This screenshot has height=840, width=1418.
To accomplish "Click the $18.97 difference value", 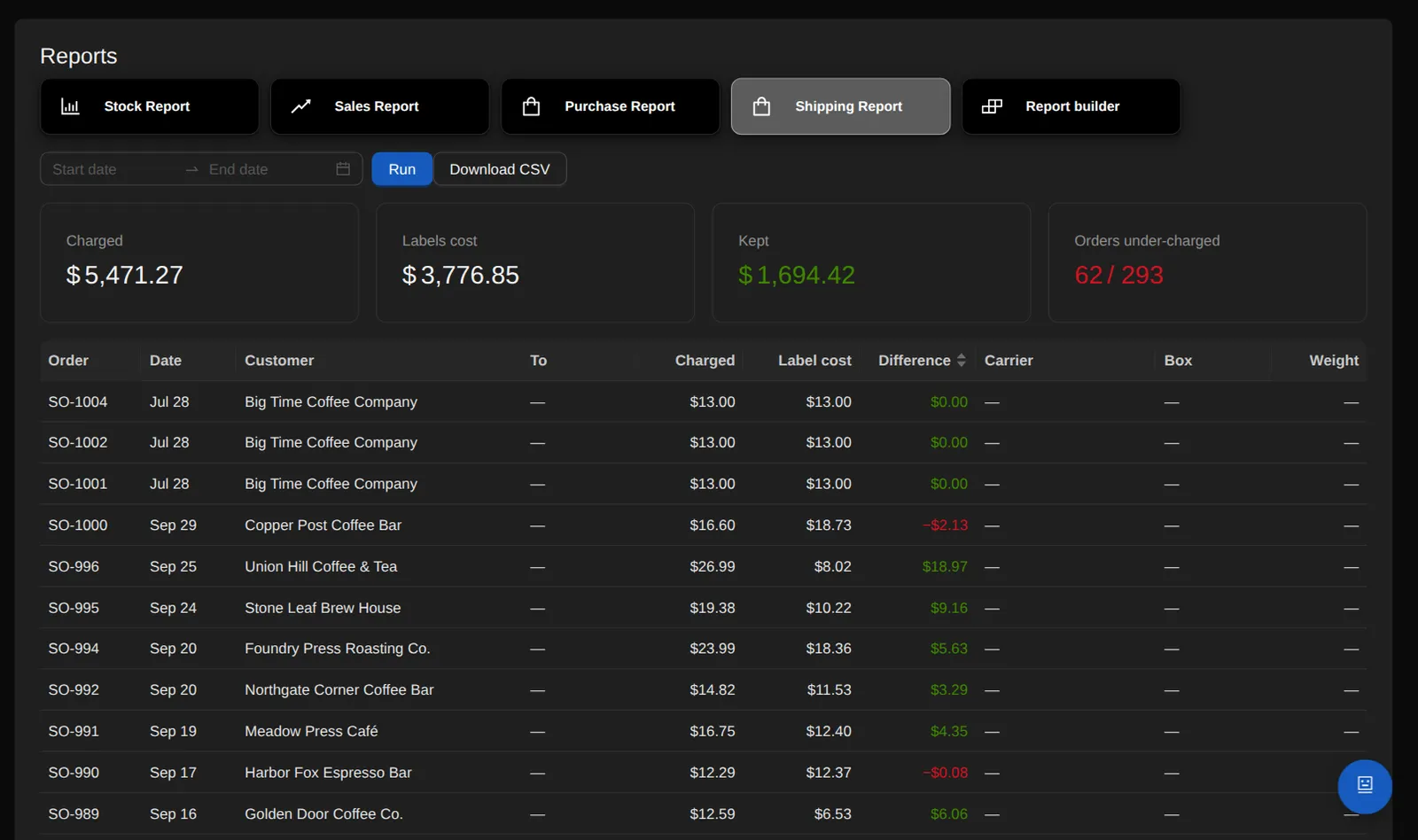I will pos(945,567).
